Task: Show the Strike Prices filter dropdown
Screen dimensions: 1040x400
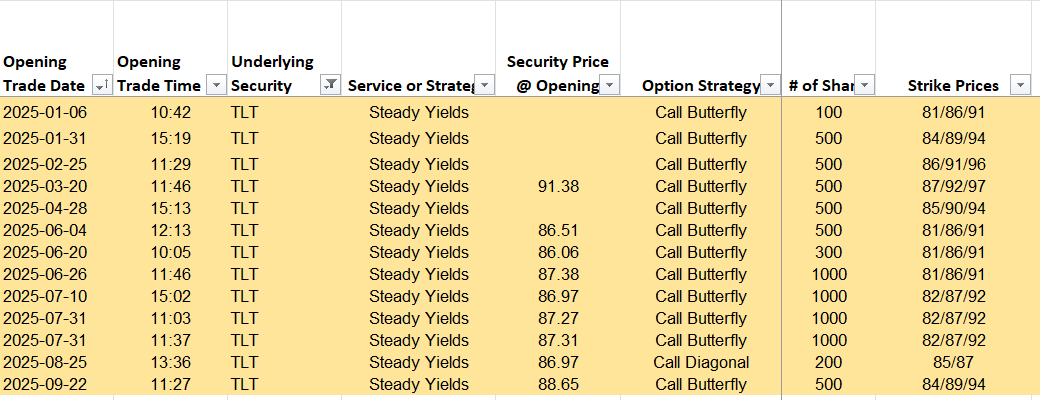Action: pyautogui.click(x=1019, y=85)
